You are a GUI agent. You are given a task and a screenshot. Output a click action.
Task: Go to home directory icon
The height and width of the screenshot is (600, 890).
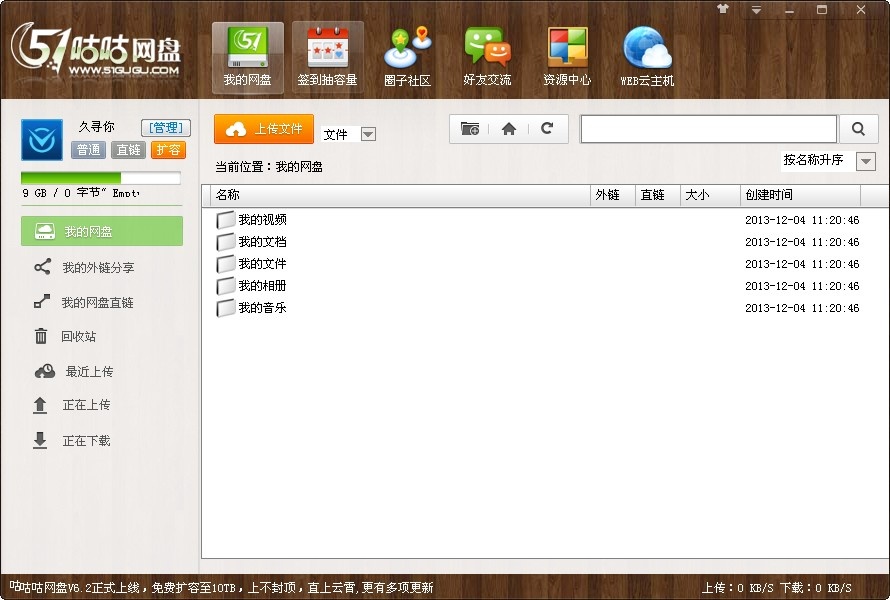(x=509, y=129)
